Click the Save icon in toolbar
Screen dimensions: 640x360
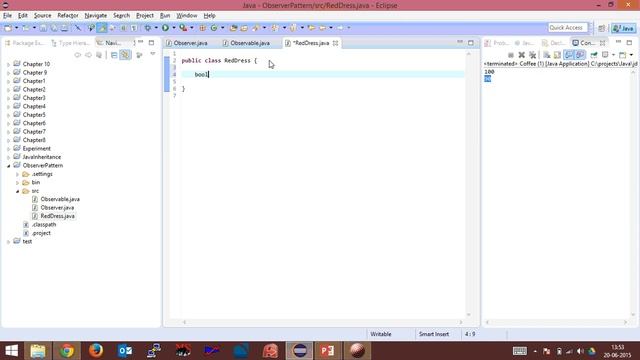43,28
